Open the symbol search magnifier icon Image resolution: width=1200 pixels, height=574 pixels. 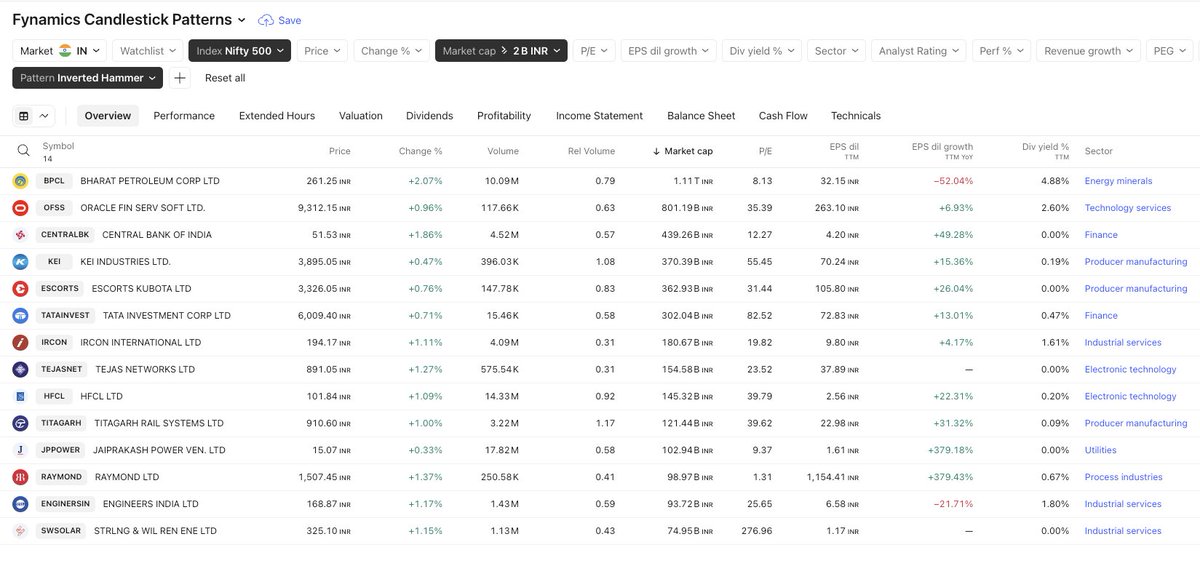tap(23, 151)
